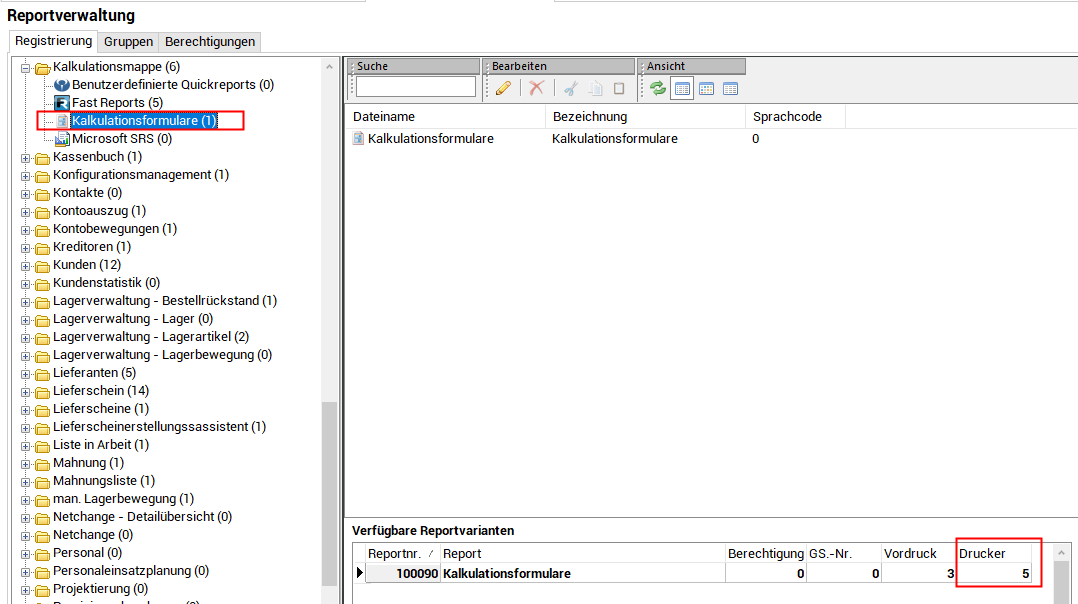Select the colored grid view icon in Ansicht
The width and height of the screenshot is (1078, 604).
pos(706,88)
